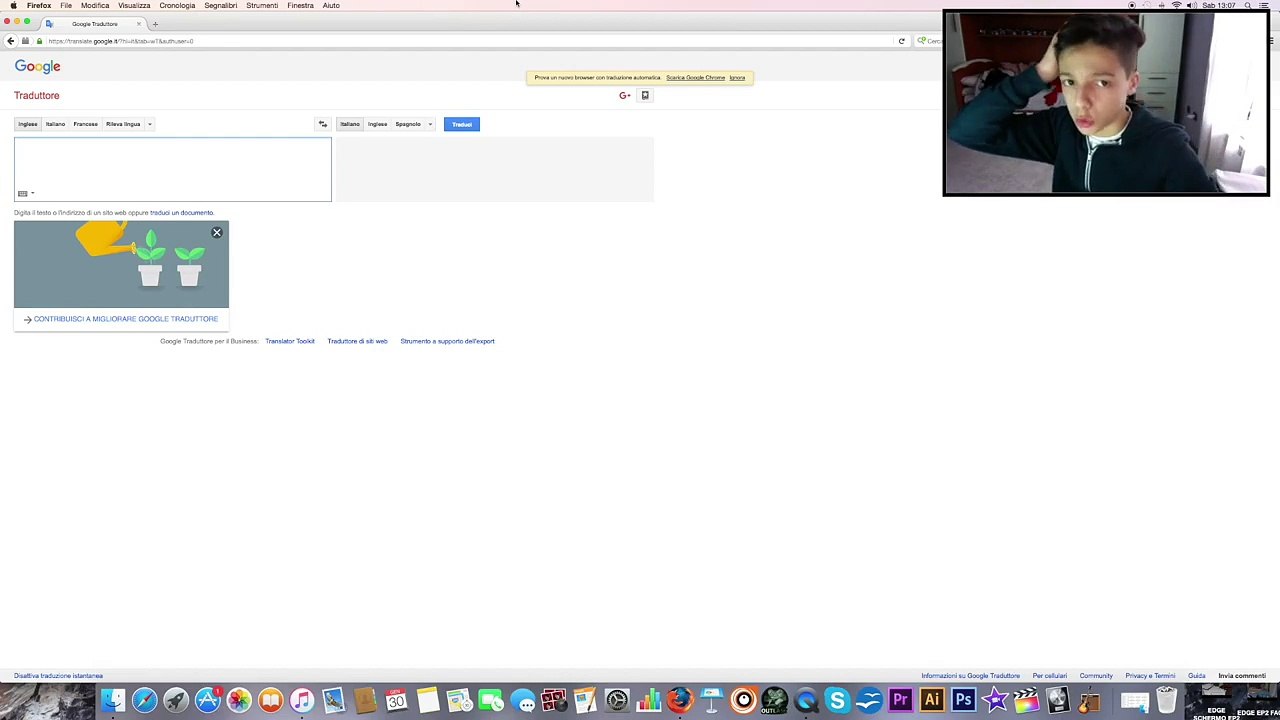Viewport: 1280px width, 720px height.
Task: Open iTunes from the Dock
Action: click(302, 700)
